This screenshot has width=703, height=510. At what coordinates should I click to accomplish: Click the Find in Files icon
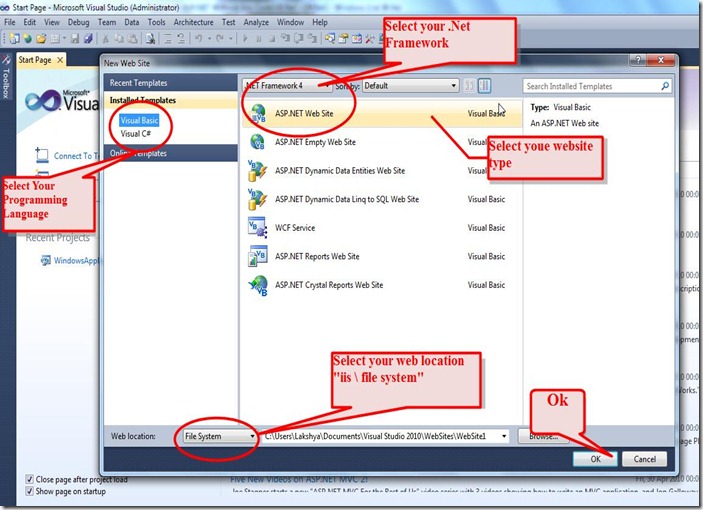151,39
